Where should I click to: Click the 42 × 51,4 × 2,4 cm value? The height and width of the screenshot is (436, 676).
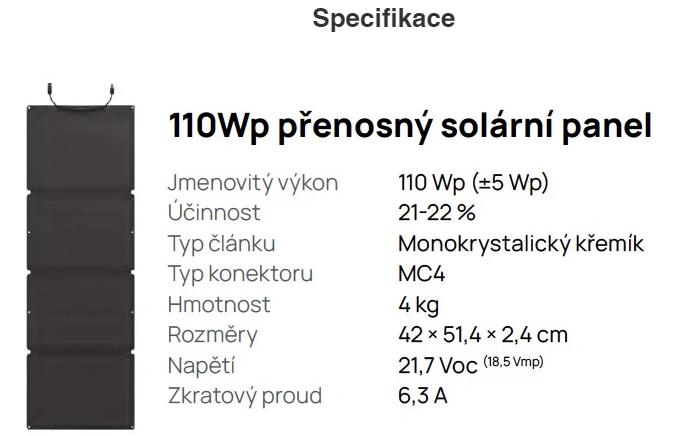click(483, 335)
